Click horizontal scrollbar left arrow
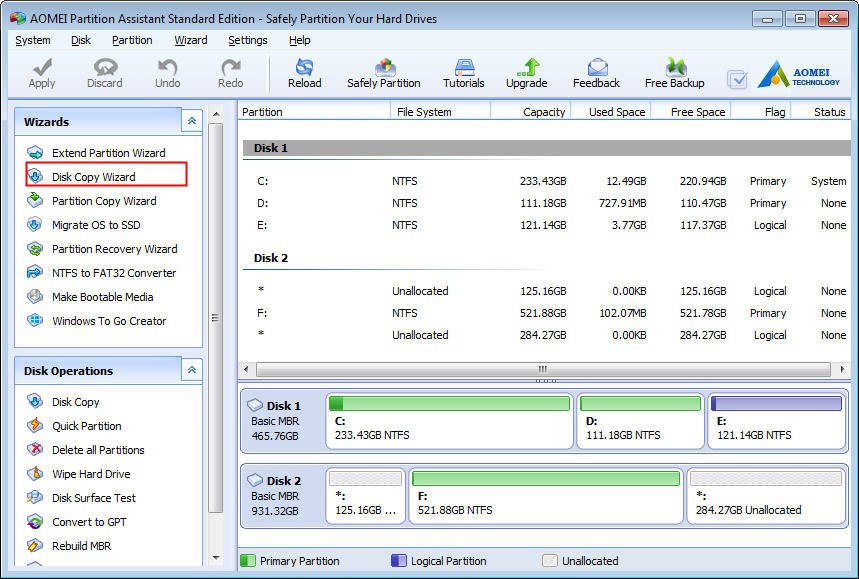The width and height of the screenshot is (859, 579). 247,369
